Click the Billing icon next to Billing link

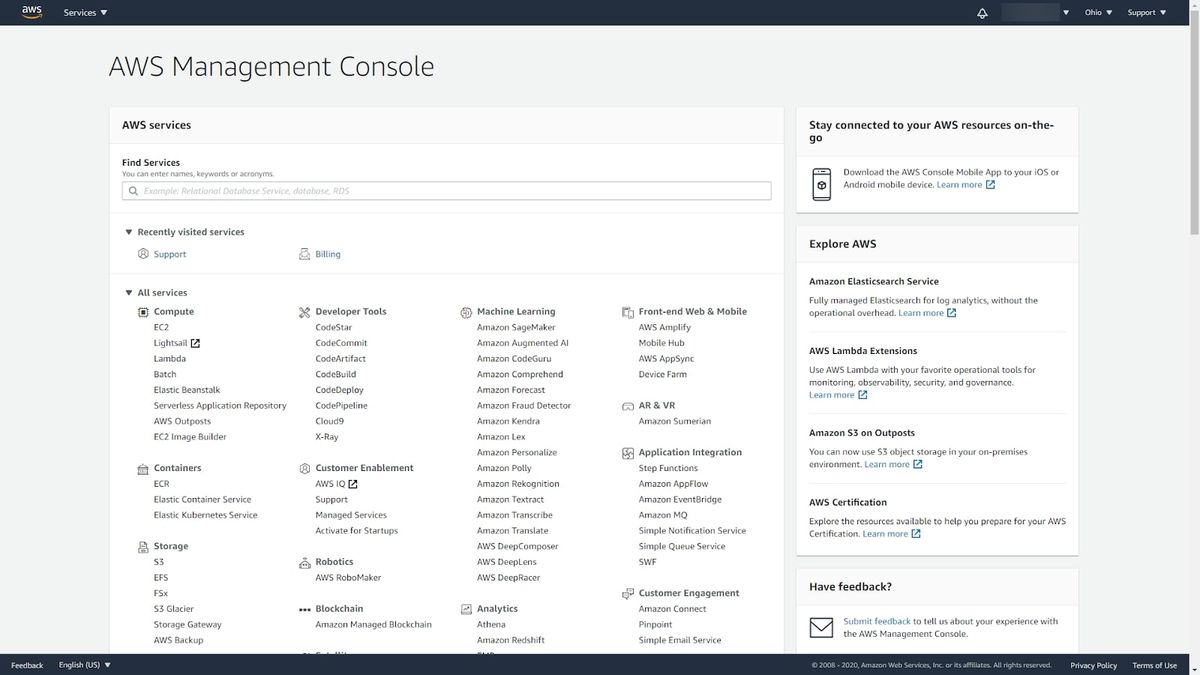click(304, 253)
